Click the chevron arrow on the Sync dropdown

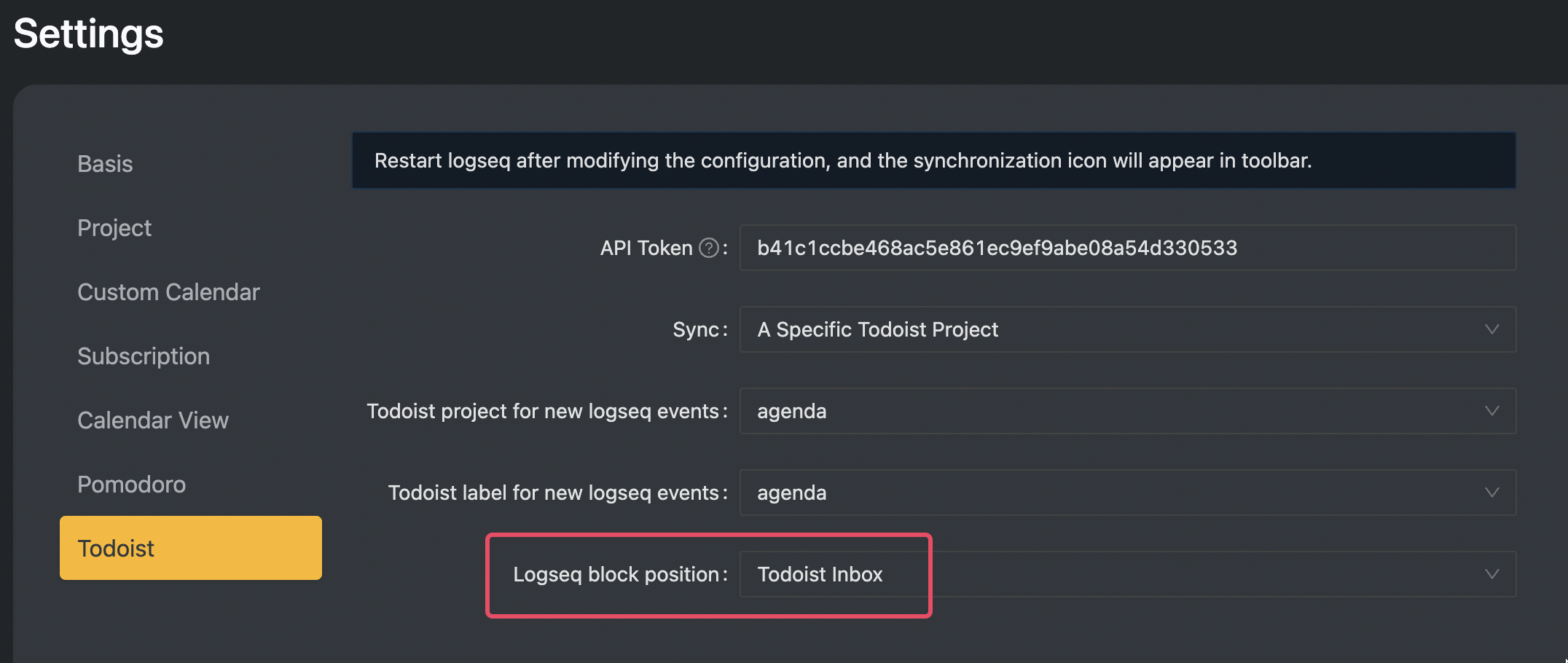coord(1491,329)
